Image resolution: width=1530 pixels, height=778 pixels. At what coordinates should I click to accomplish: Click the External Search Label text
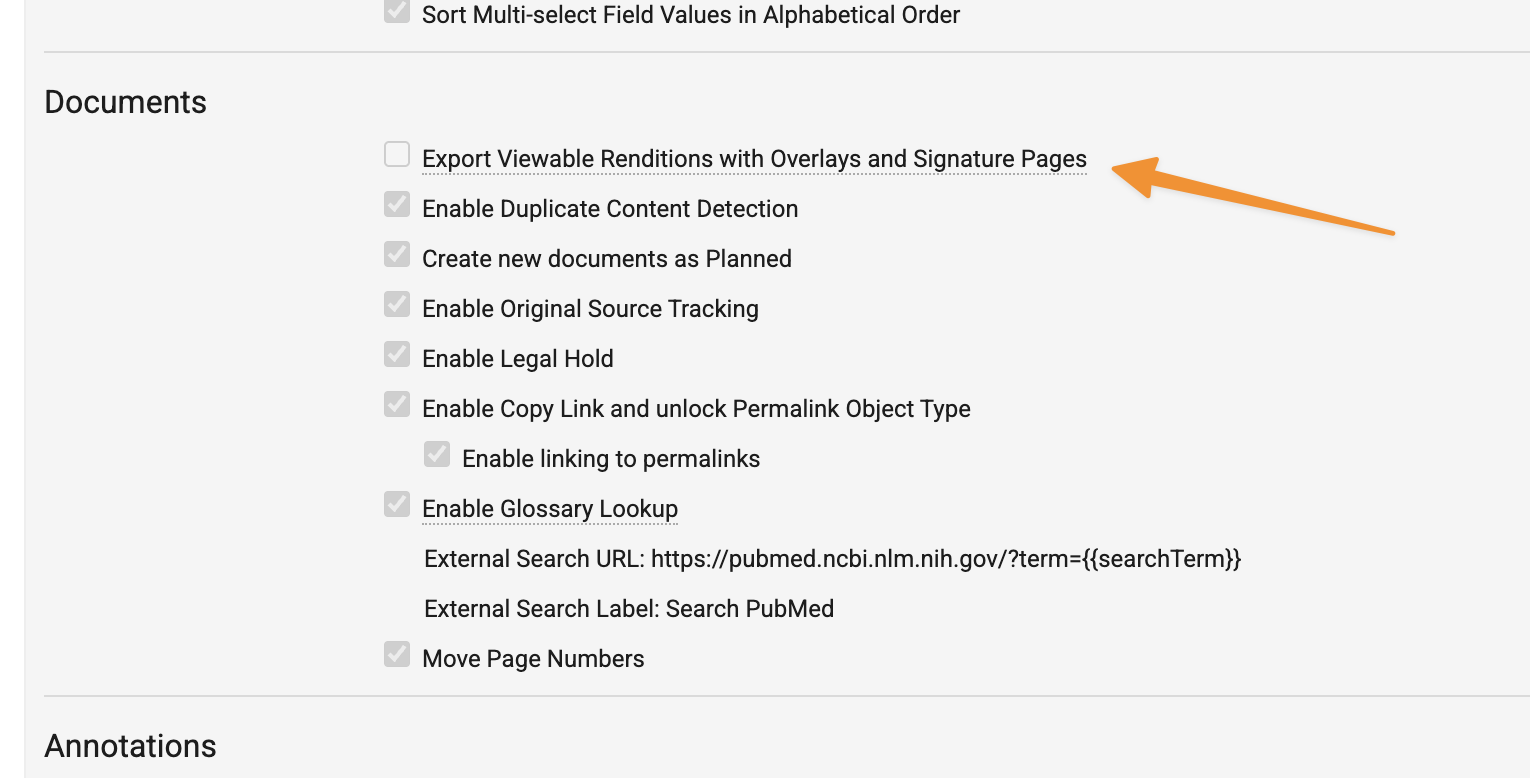(629, 609)
